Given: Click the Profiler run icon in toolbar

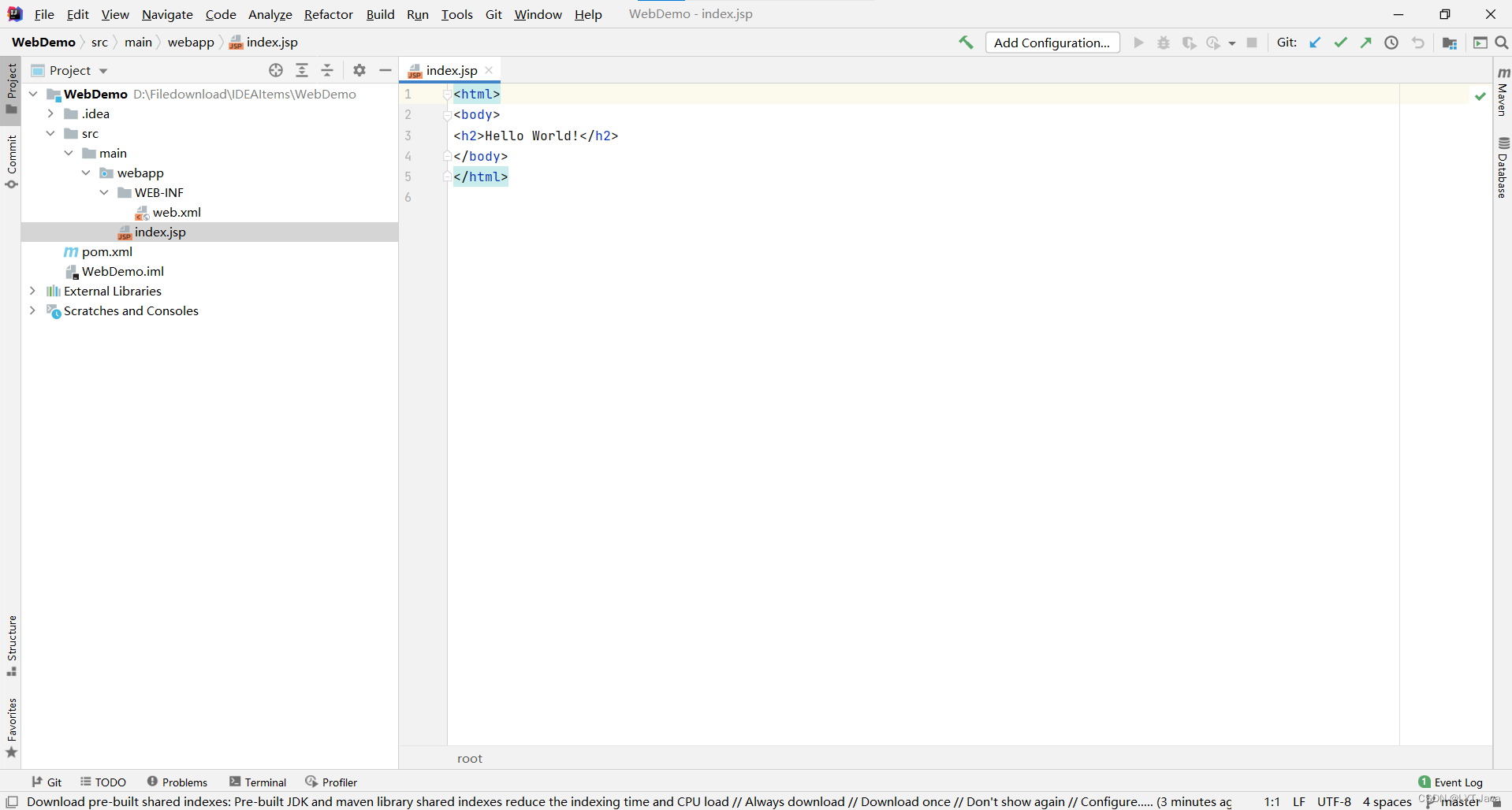Looking at the screenshot, I should [x=1213, y=43].
